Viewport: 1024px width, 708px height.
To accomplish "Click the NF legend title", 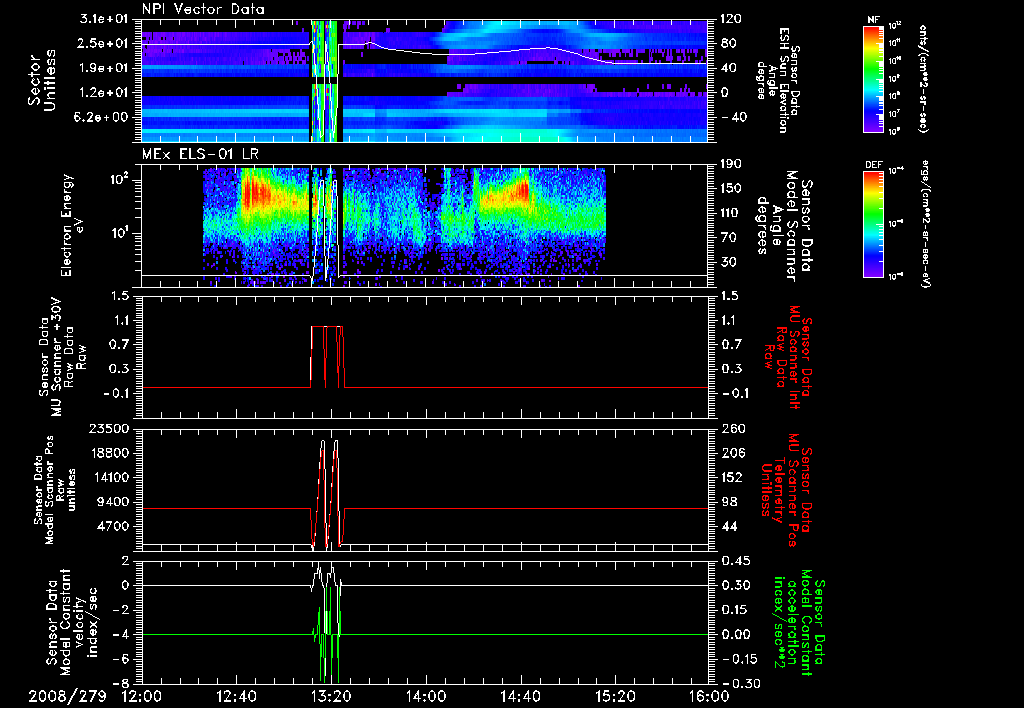I will [x=873, y=20].
